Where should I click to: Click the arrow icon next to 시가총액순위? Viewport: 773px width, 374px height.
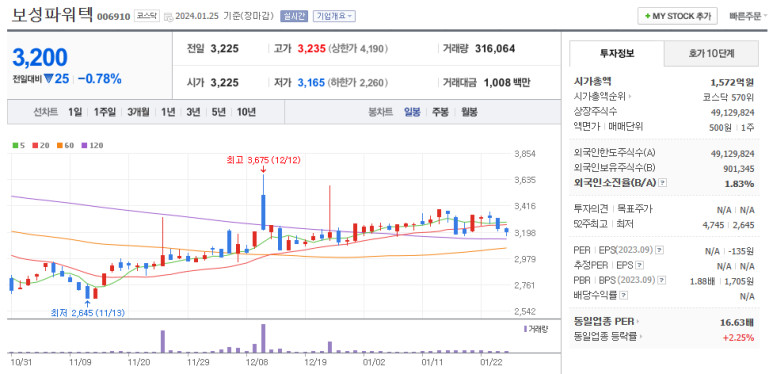coord(629,97)
